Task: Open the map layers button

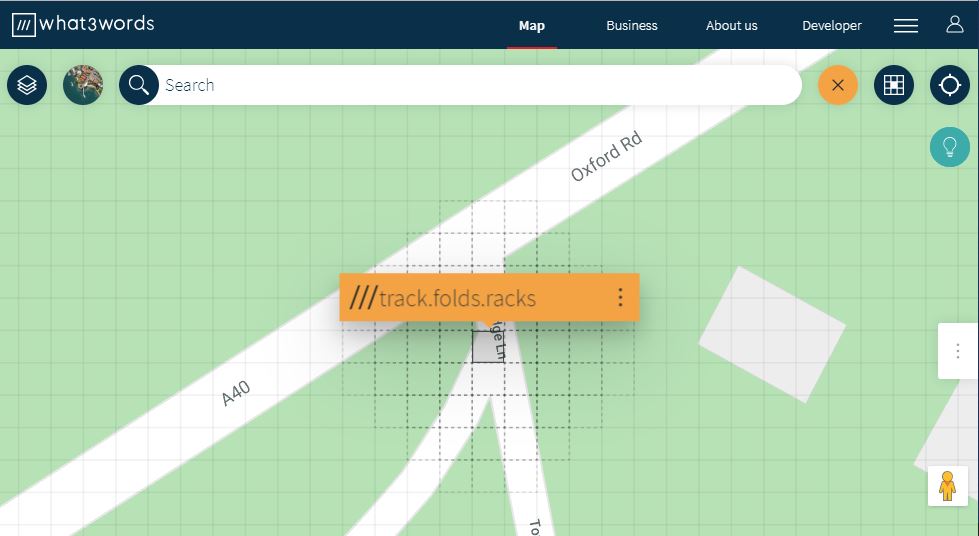Action: pos(27,85)
